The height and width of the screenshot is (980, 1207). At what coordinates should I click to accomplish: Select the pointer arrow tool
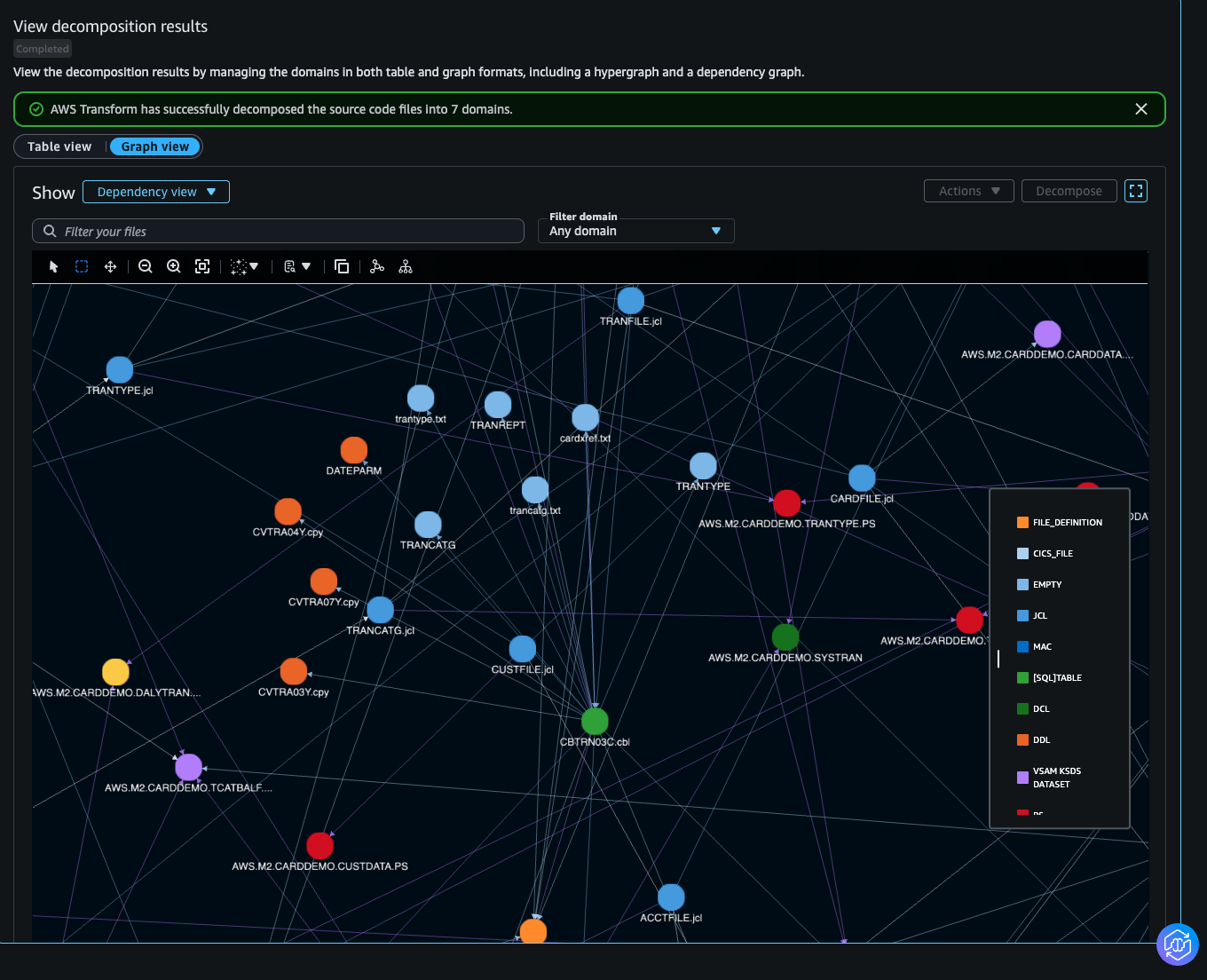click(53, 266)
